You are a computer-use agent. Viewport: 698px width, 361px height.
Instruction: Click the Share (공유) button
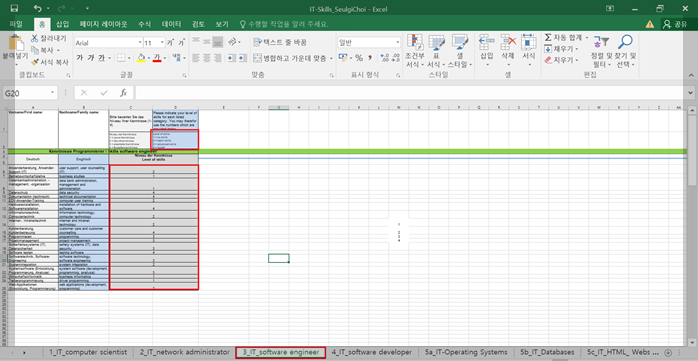(674, 24)
